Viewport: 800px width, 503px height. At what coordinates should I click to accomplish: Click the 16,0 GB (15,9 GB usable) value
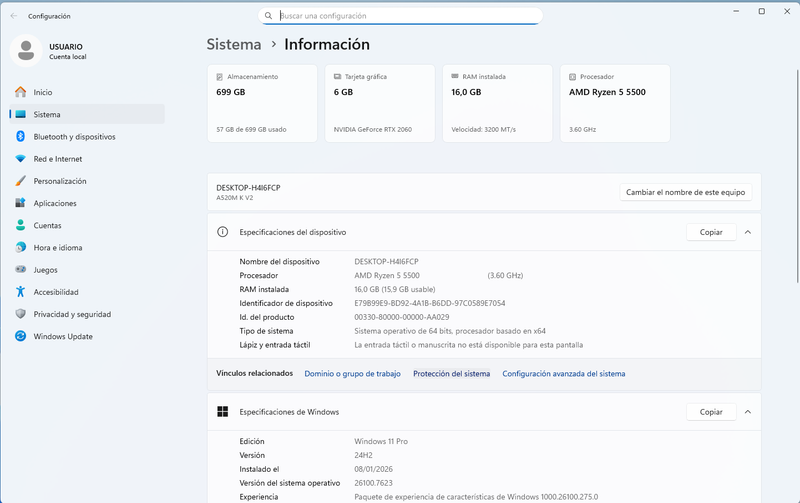395,289
